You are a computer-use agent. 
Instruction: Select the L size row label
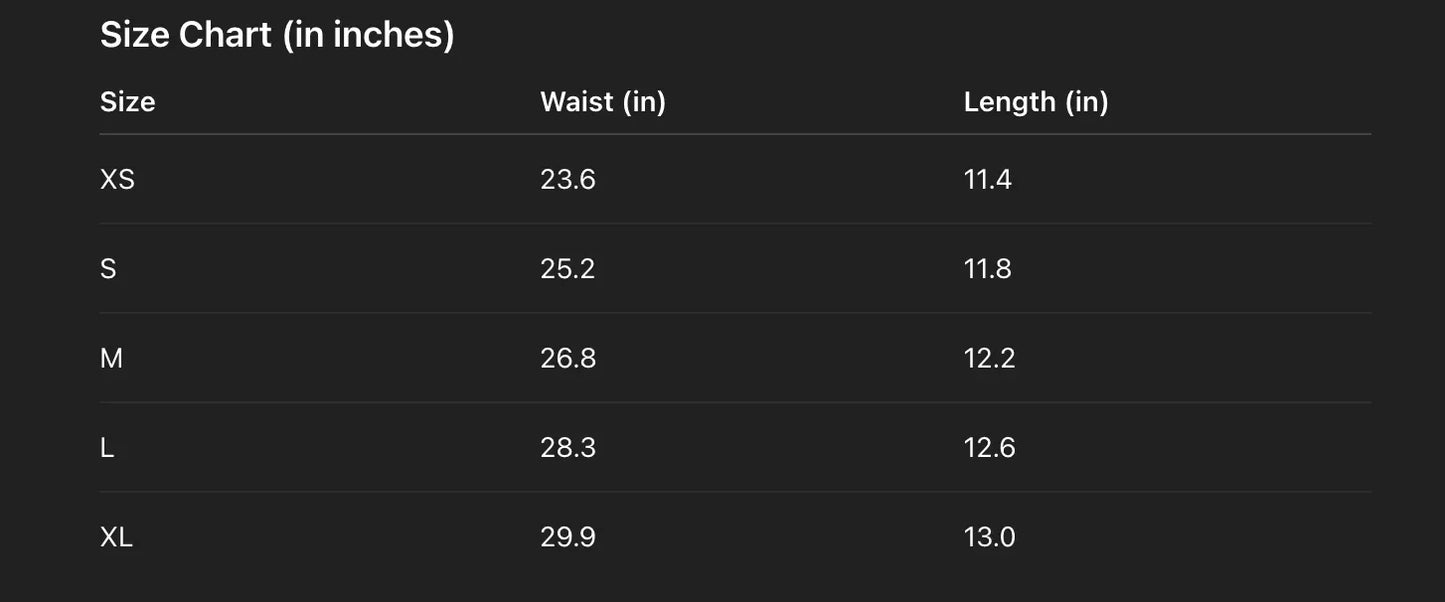[x=107, y=447]
